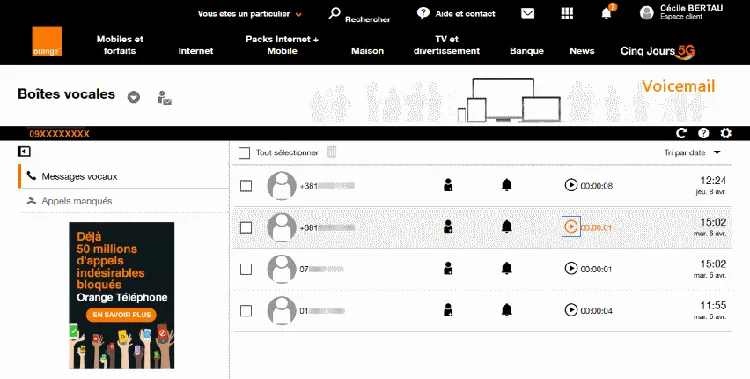The height and width of the screenshot is (379, 750).
Task: Open the Maison menu
Action: (367, 51)
